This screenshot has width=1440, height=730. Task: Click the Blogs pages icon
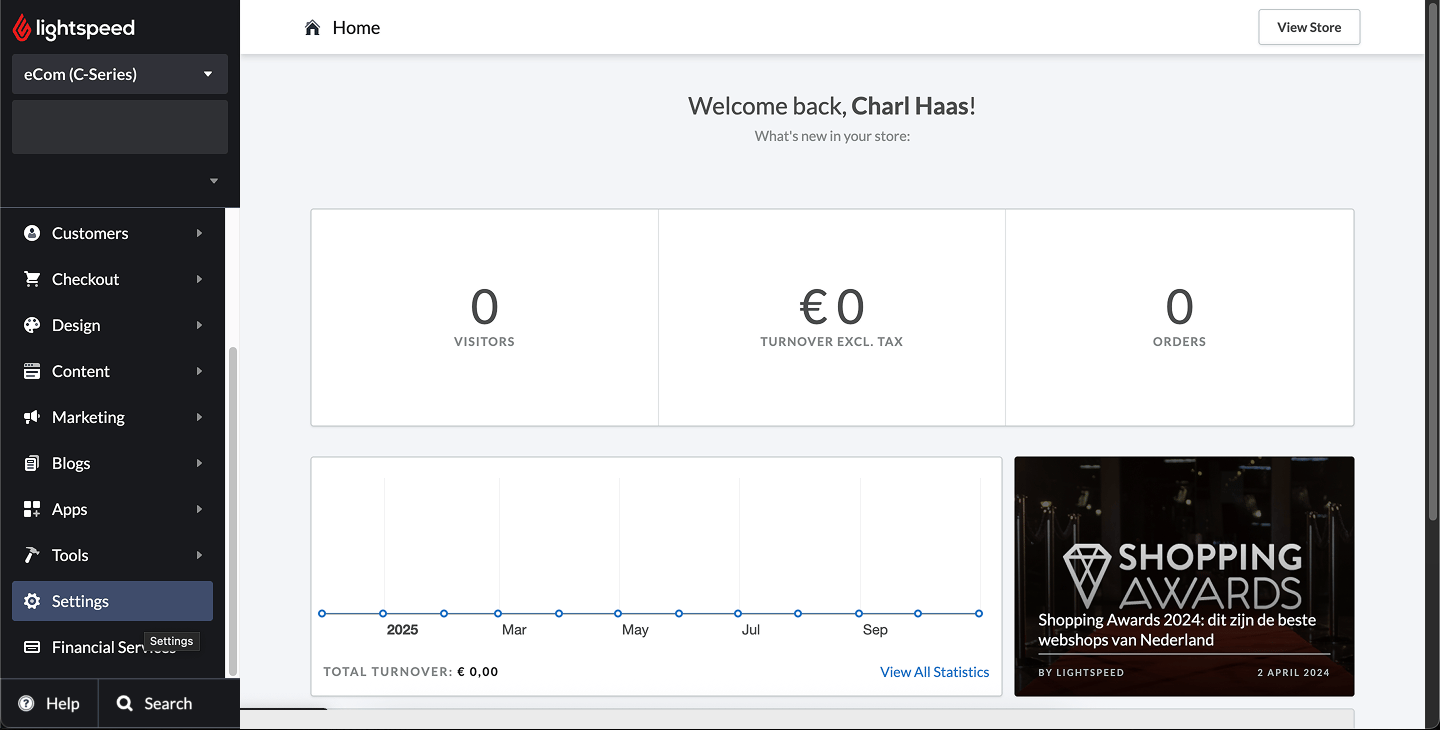[x=32, y=463]
